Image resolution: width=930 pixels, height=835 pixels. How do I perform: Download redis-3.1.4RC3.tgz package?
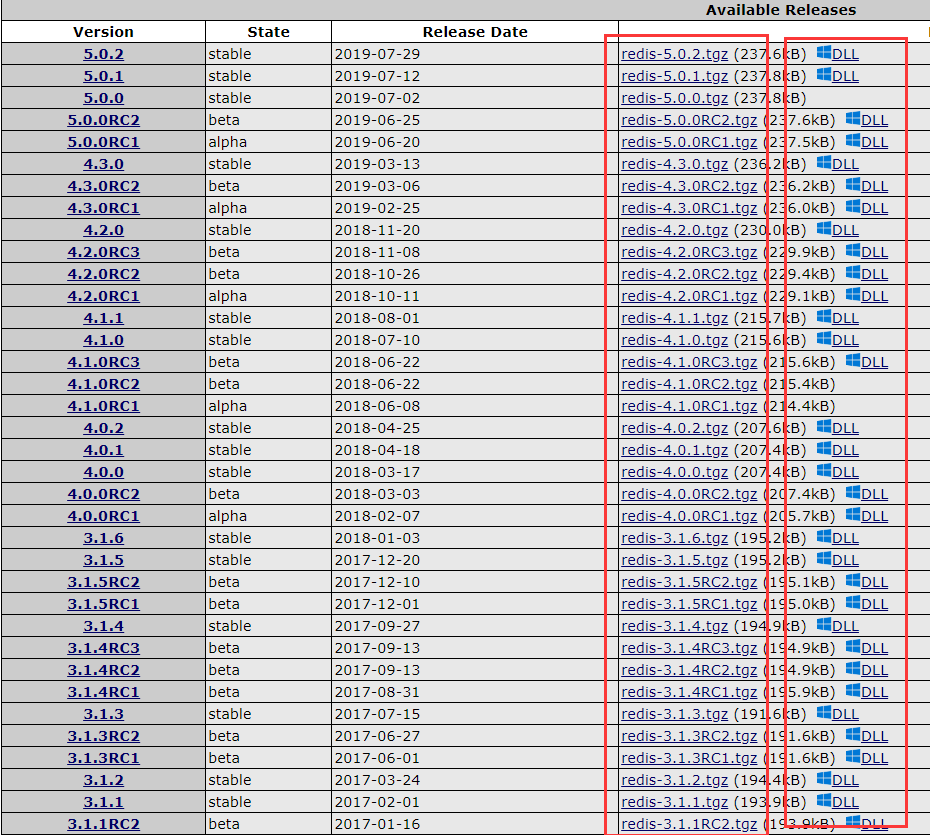click(689, 648)
